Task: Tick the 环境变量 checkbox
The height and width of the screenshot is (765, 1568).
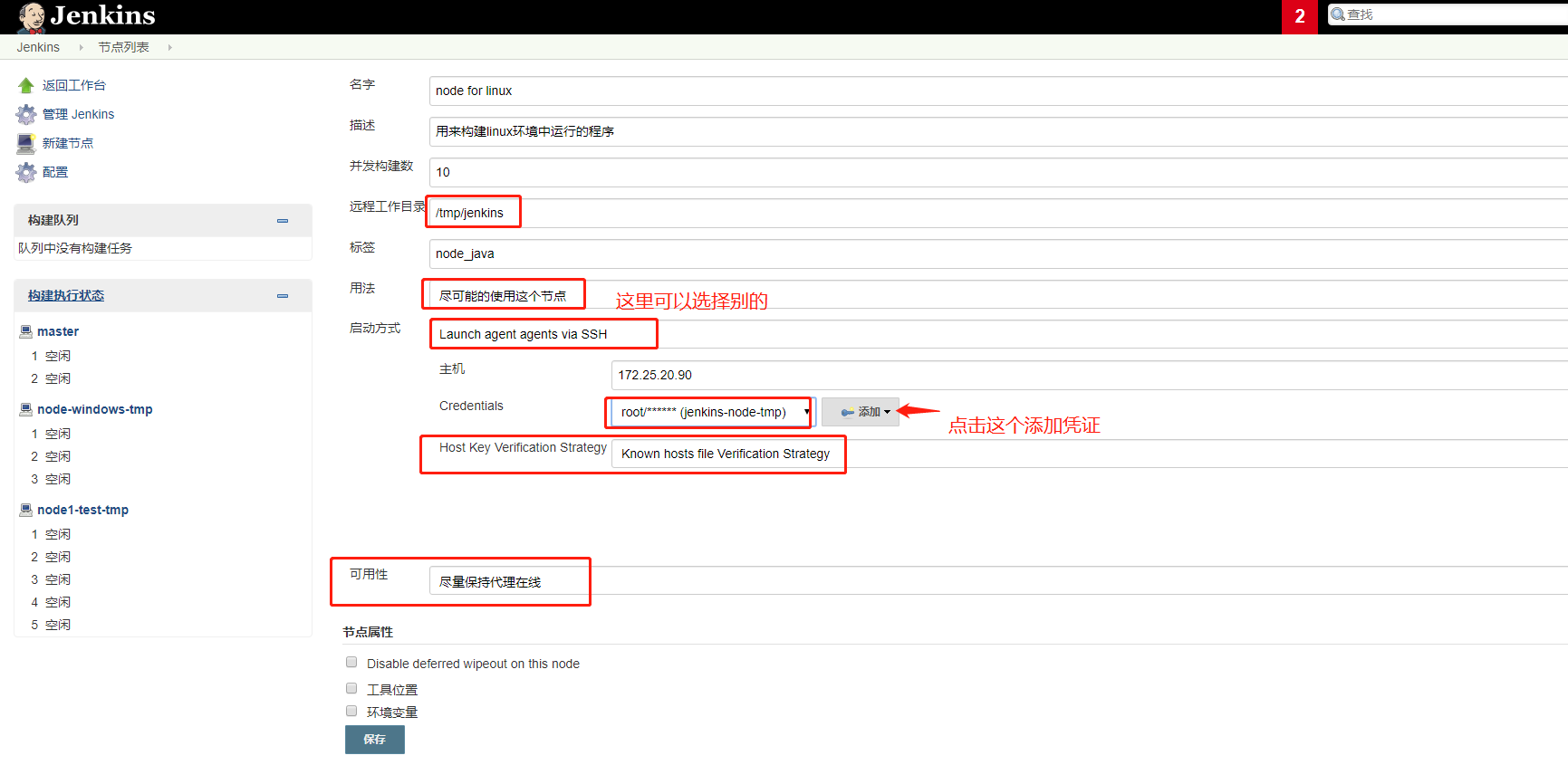Action: tap(351, 711)
